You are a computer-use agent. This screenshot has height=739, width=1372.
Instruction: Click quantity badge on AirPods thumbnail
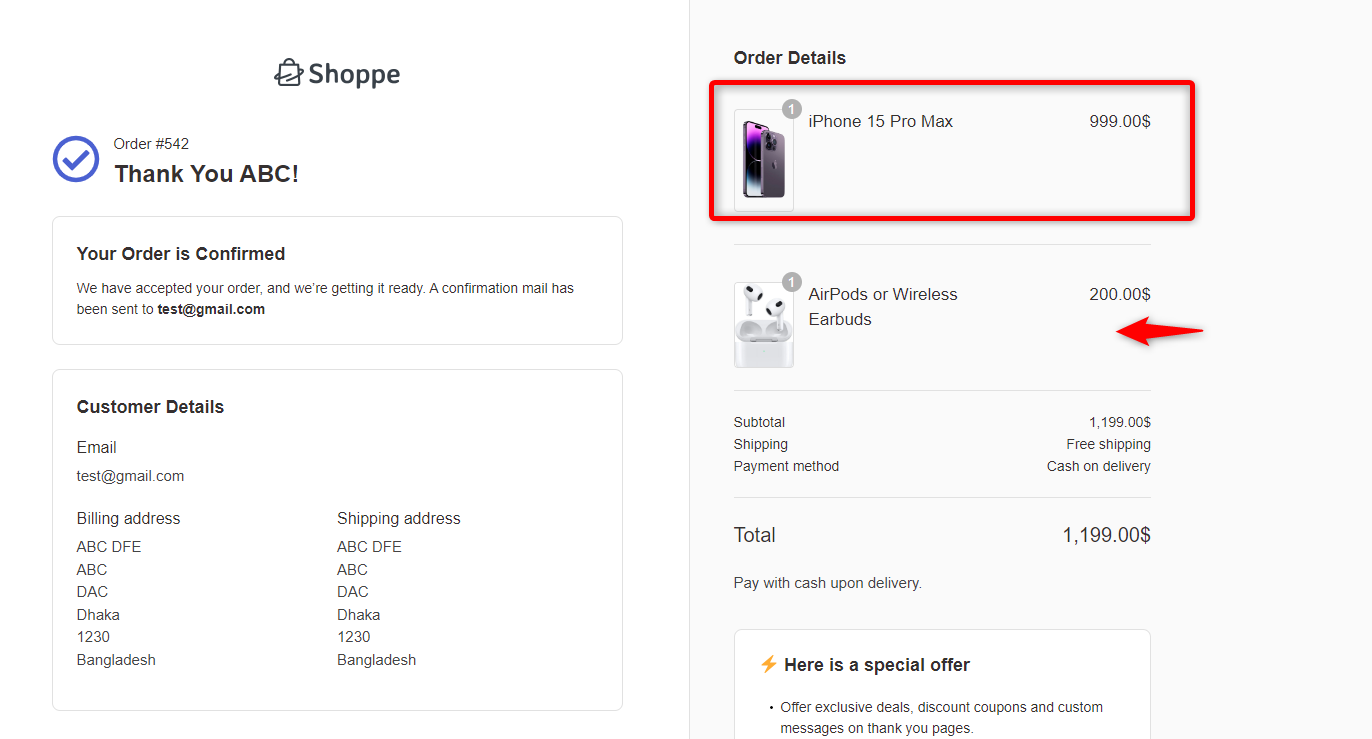pyautogui.click(x=792, y=282)
